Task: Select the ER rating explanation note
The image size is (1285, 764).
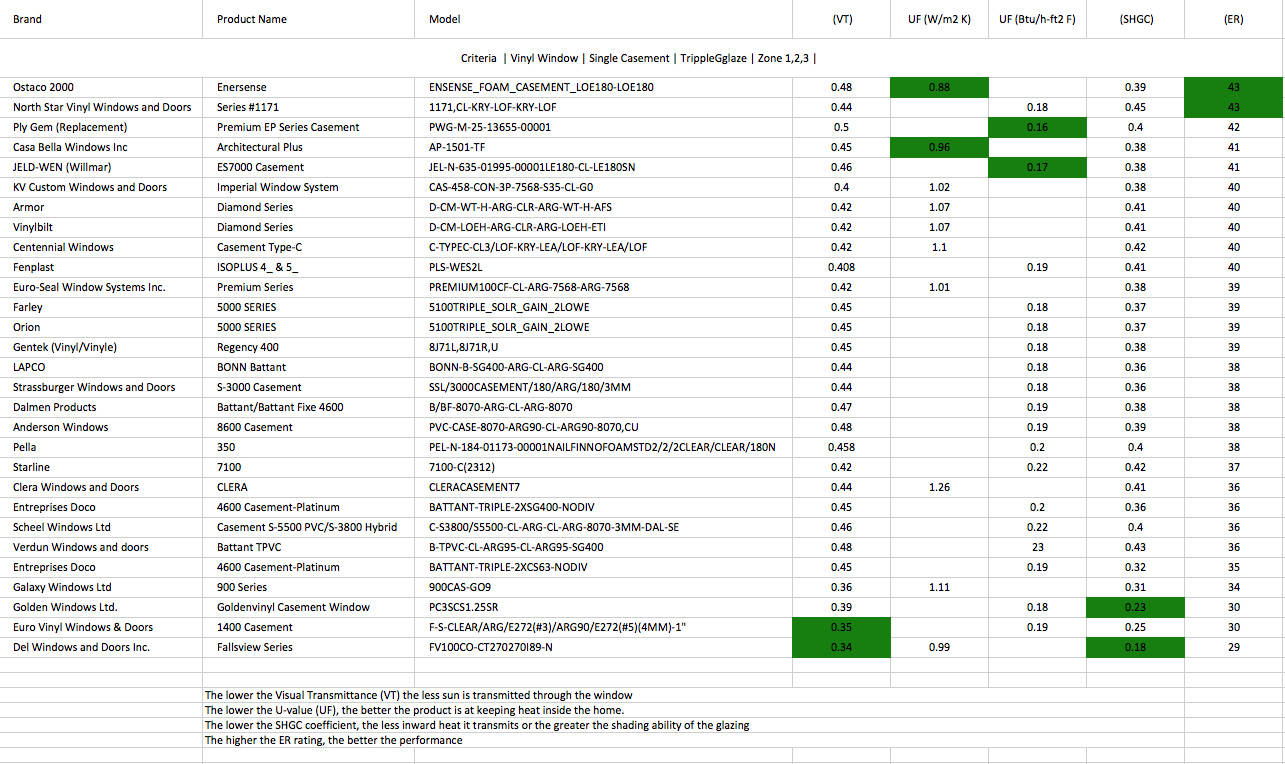Action: [334, 740]
